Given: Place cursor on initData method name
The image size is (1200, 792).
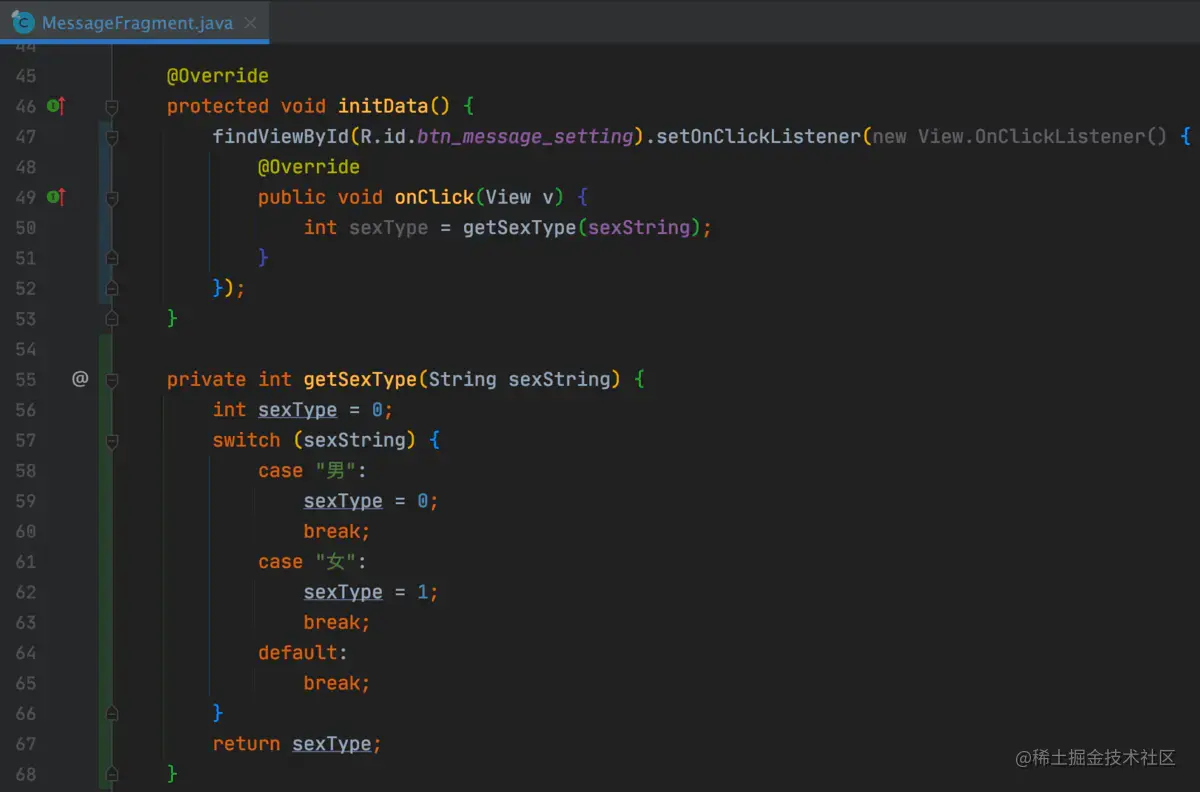Looking at the screenshot, I should point(383,106).
